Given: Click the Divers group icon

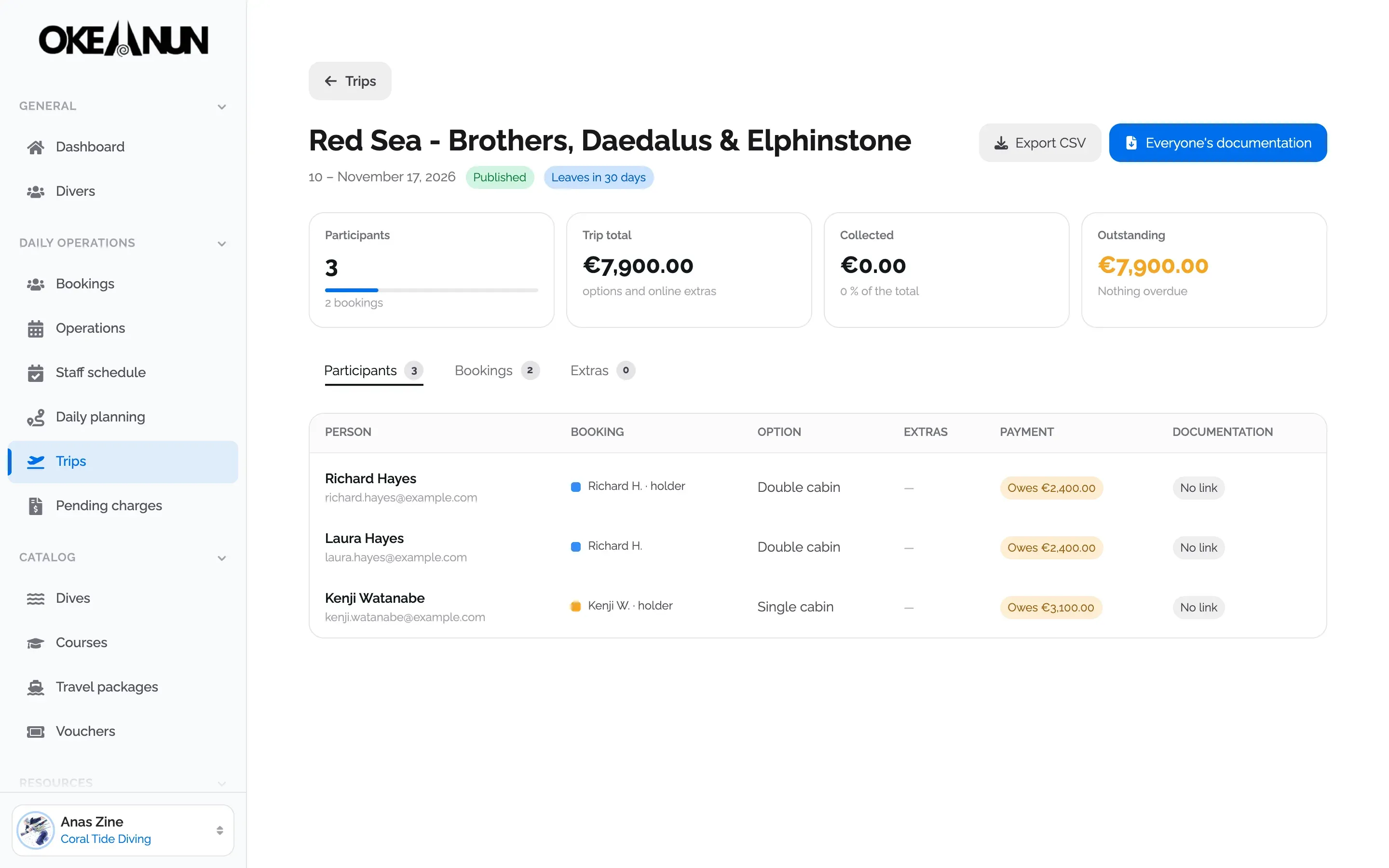Looking at the screenshot, I should pos(36,191).
